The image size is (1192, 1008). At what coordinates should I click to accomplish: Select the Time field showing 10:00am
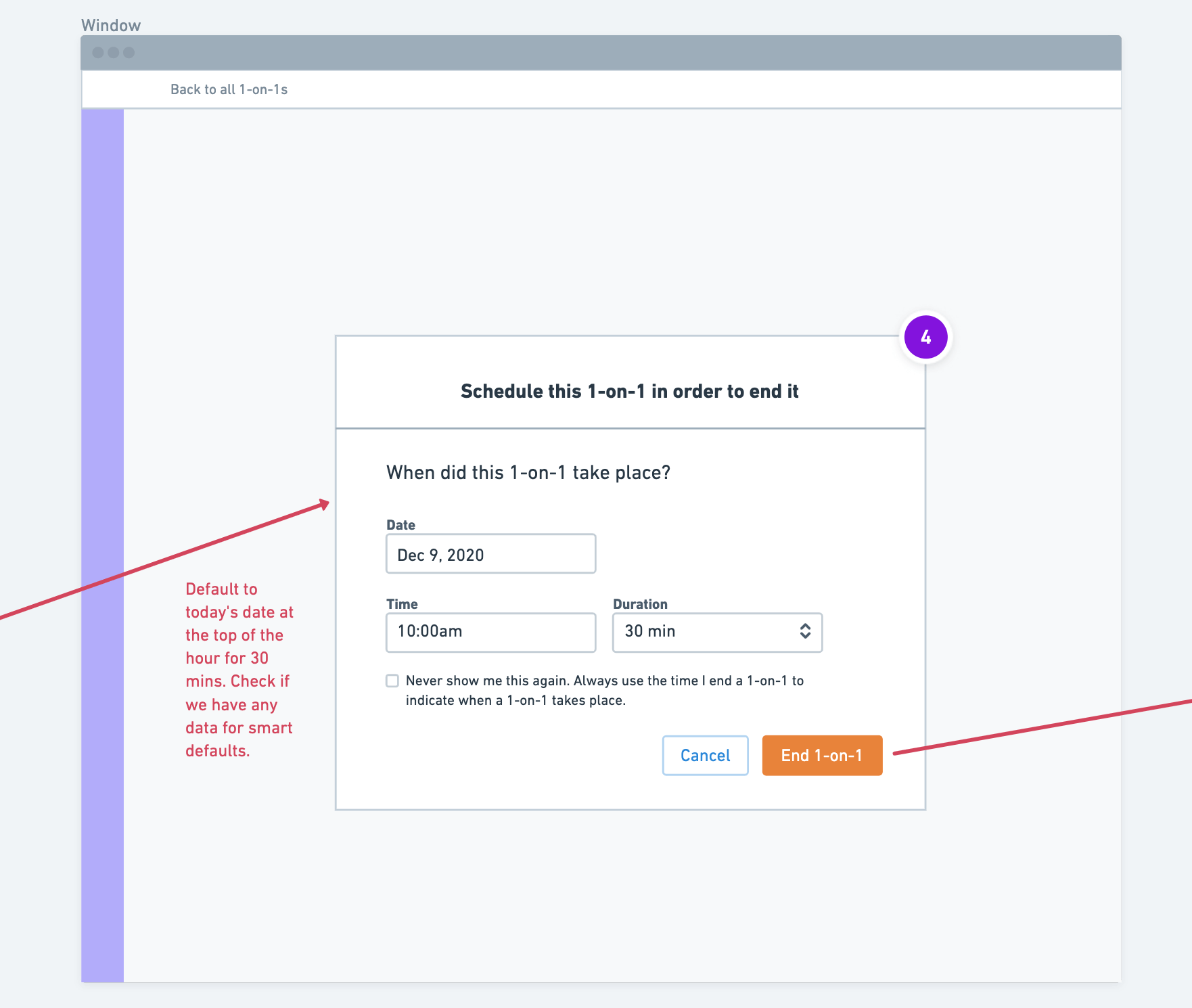tap(490, 632)
